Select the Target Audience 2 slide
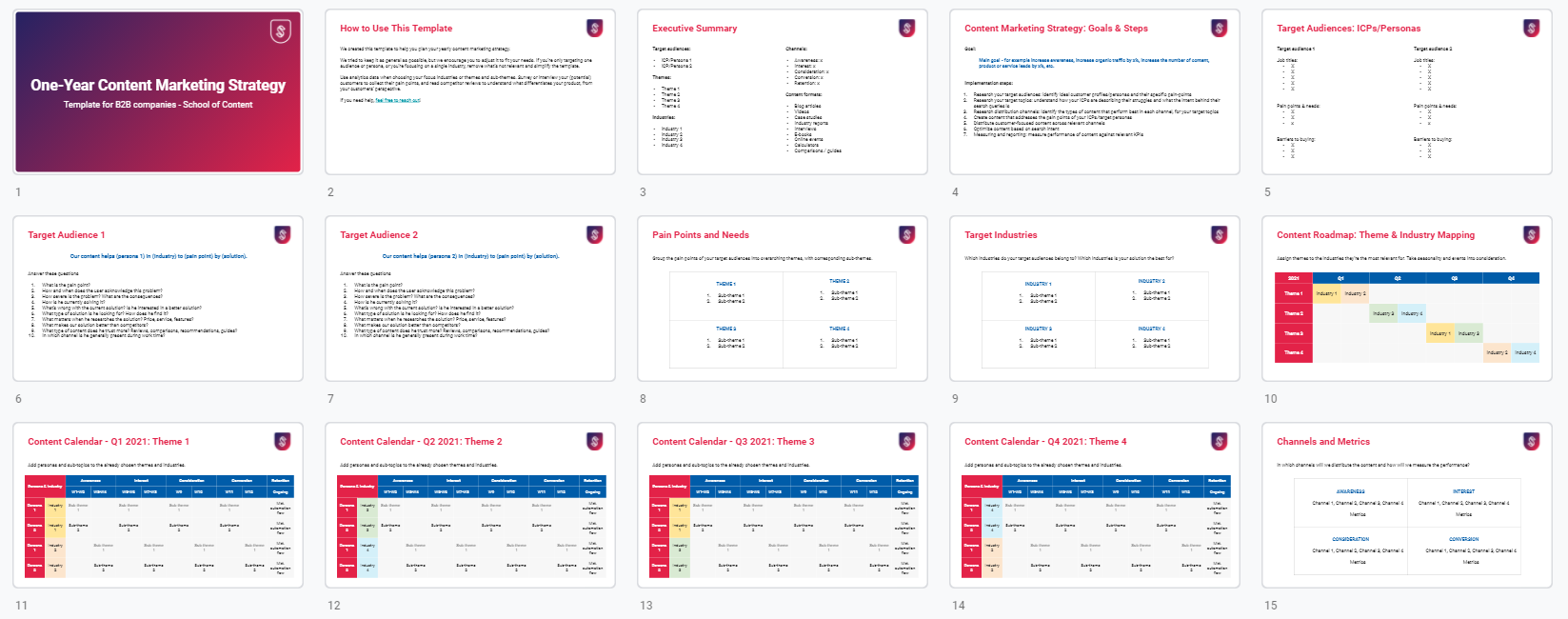The width and height of the screenshot is (1568, 619). 470,299
